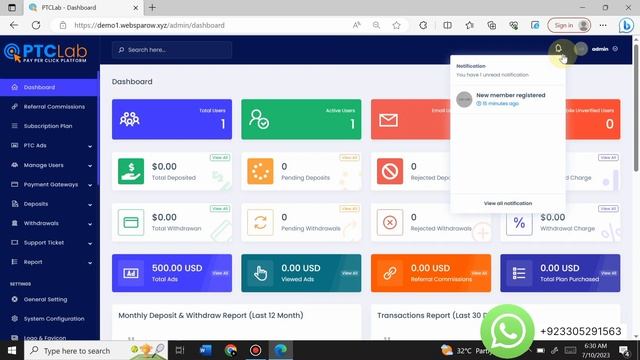Expand the Support Ticket submenu arrow
Screen dimensions: 640x360
[x=90, y=243]
